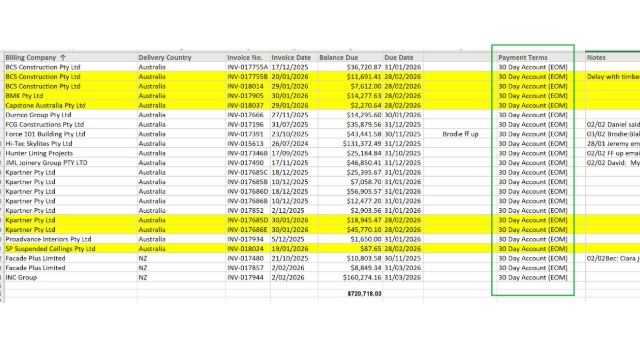
Task: Click the '02/02 David' note cell
Action: [613, 163]
